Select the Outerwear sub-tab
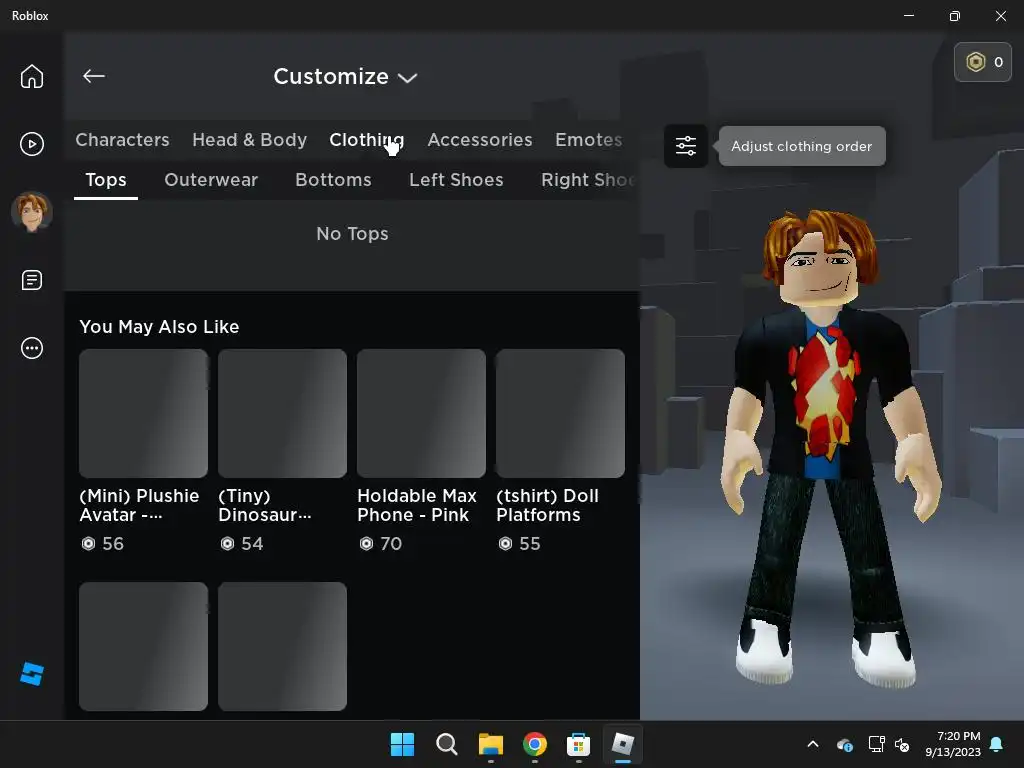This screenshot has height=768, width=1024. pyautogui.click(x=211, y=180)
